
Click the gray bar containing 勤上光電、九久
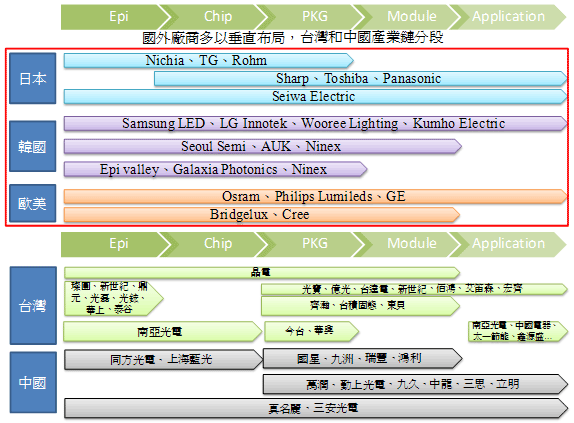tap(415, 384)
